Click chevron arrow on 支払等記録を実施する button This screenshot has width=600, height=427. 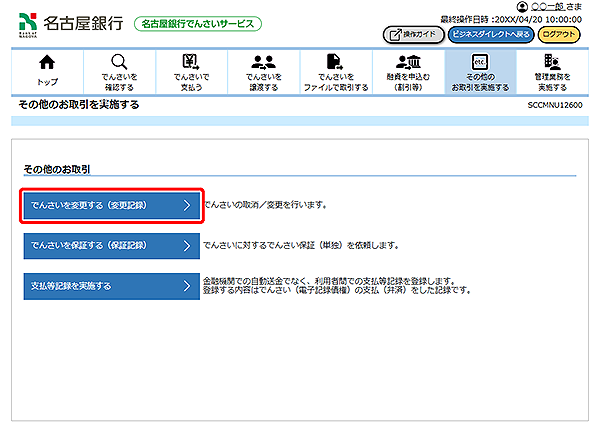tap(186, 286)
